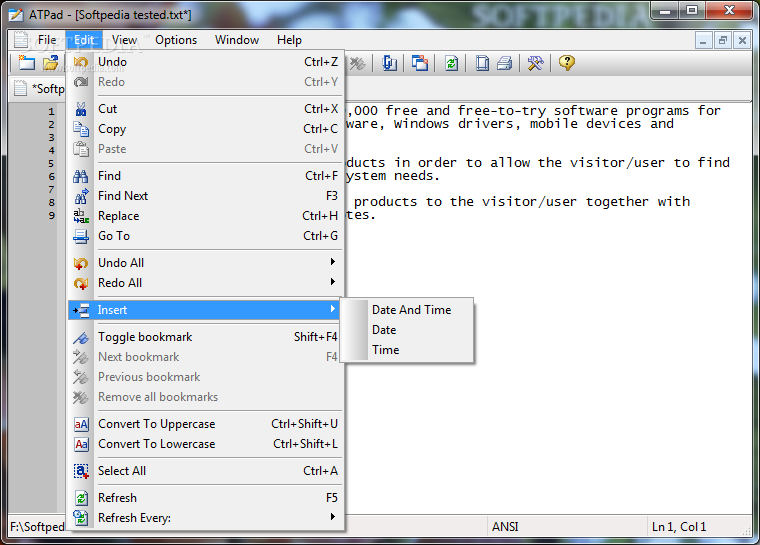Viewport: 760px width, 545px height.
Task: Open the File menu
Action: [x=47, y=40]
